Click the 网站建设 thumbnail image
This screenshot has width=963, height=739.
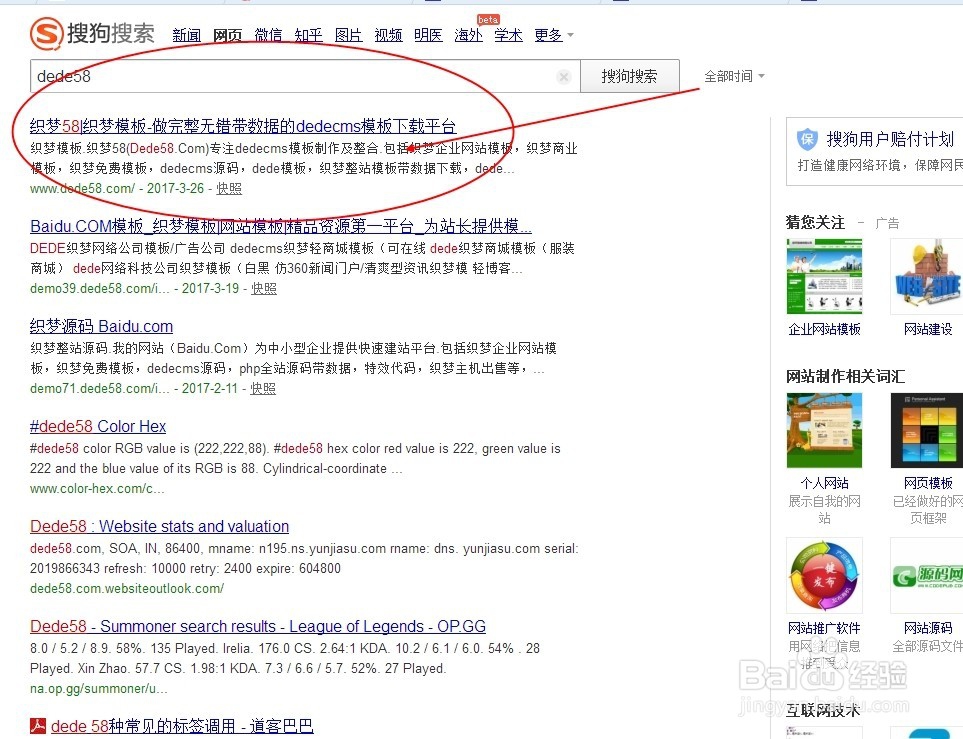point(927,276)
